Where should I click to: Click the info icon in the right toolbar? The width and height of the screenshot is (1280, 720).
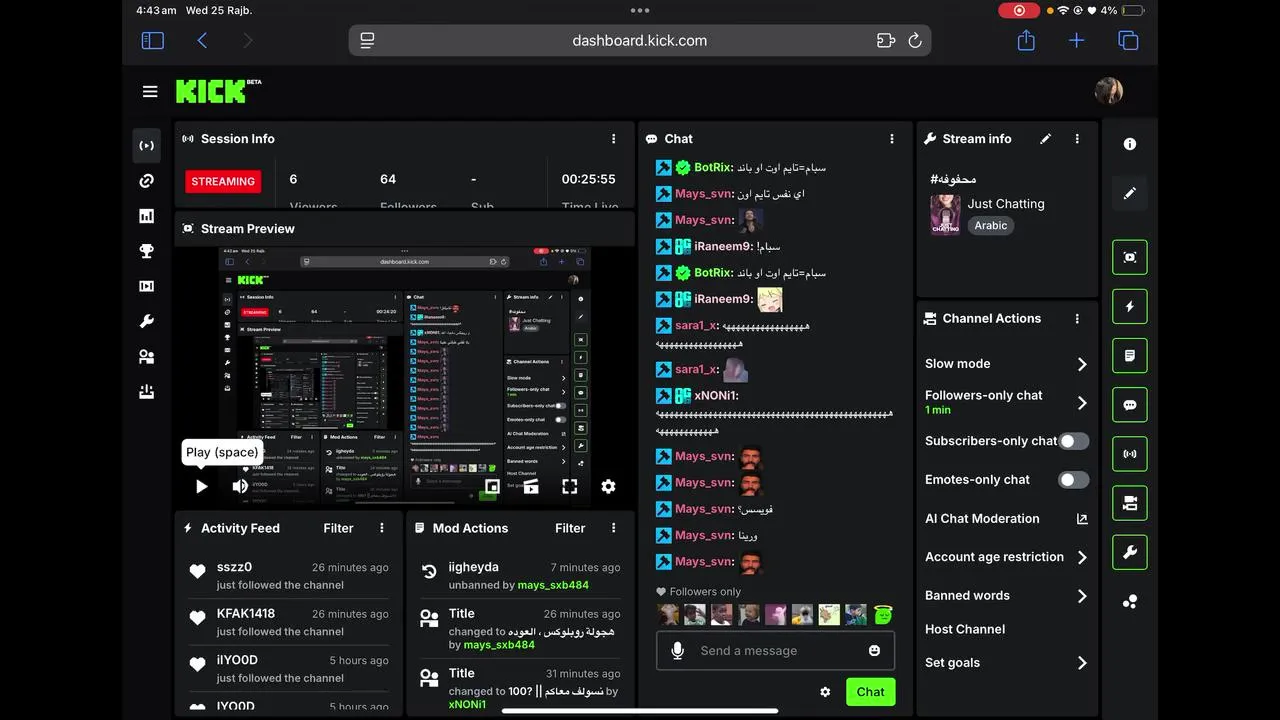point(1130,144)
